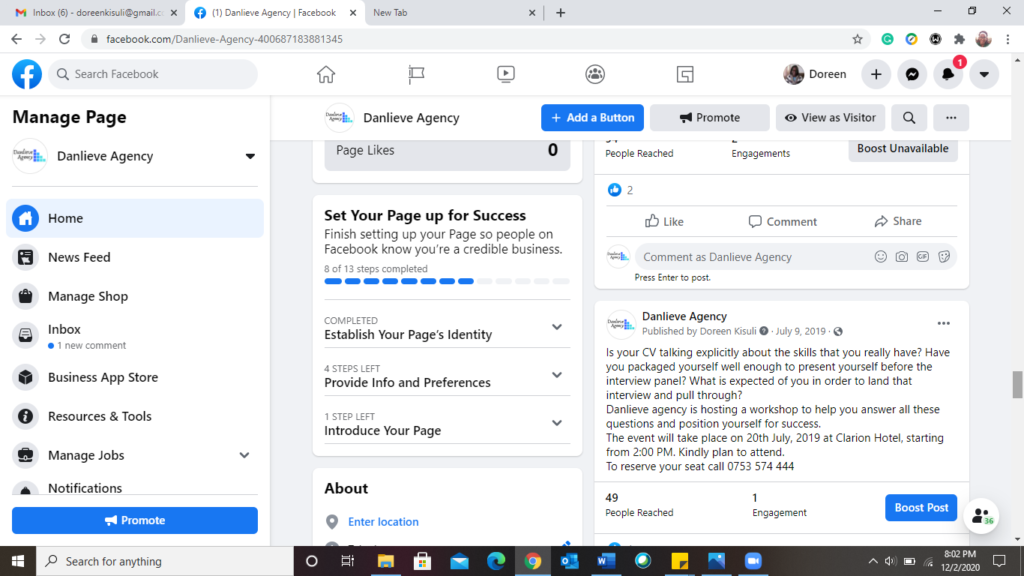Click the likes reaction icon on post
This screenshot has width=1024, height=576.
click(615, 190)
